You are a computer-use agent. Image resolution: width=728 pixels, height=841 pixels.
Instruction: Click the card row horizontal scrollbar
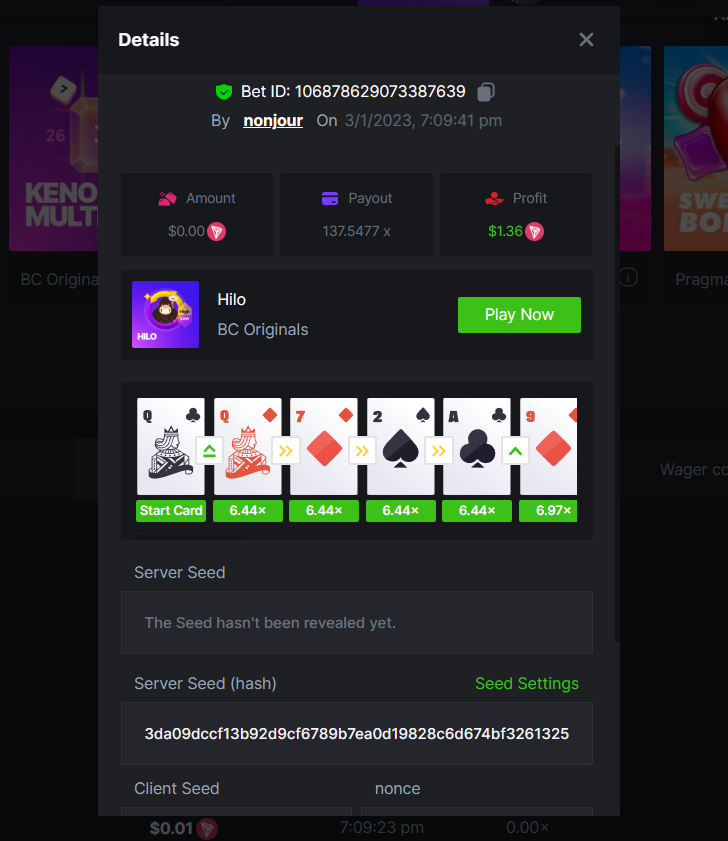tap(189, 536)
